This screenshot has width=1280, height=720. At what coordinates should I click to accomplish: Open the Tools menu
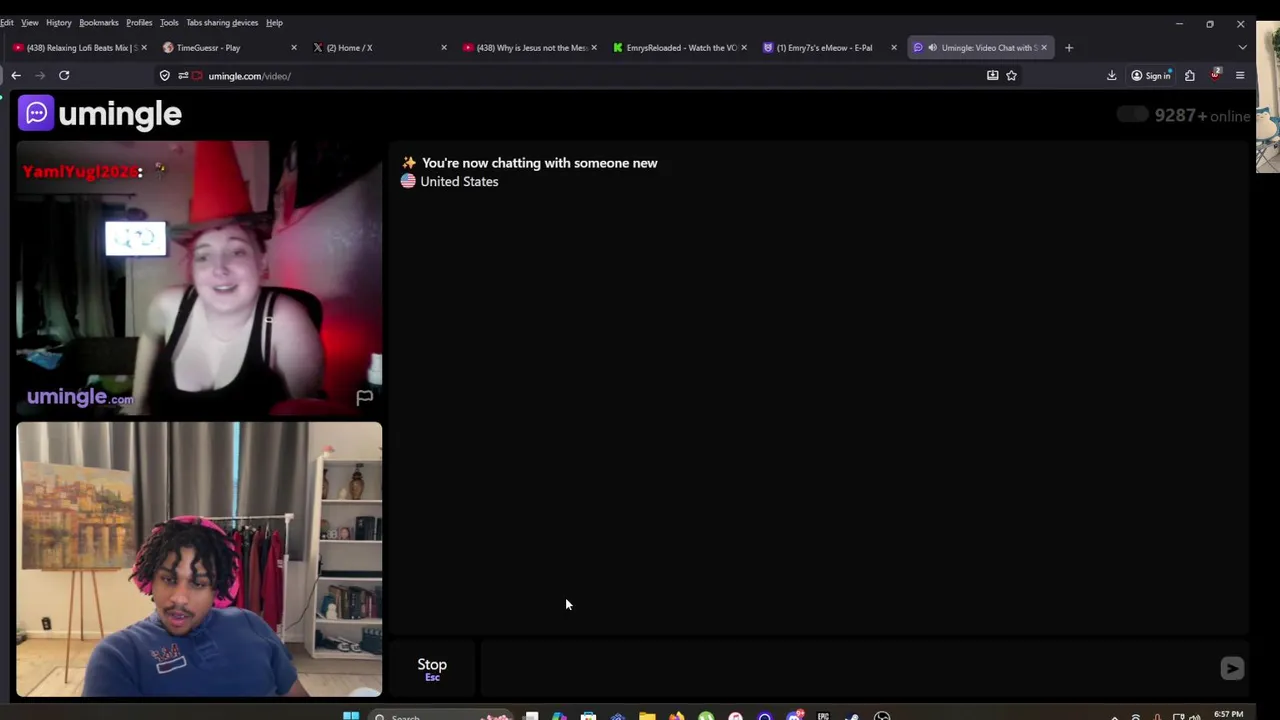(x=169, y=22)
